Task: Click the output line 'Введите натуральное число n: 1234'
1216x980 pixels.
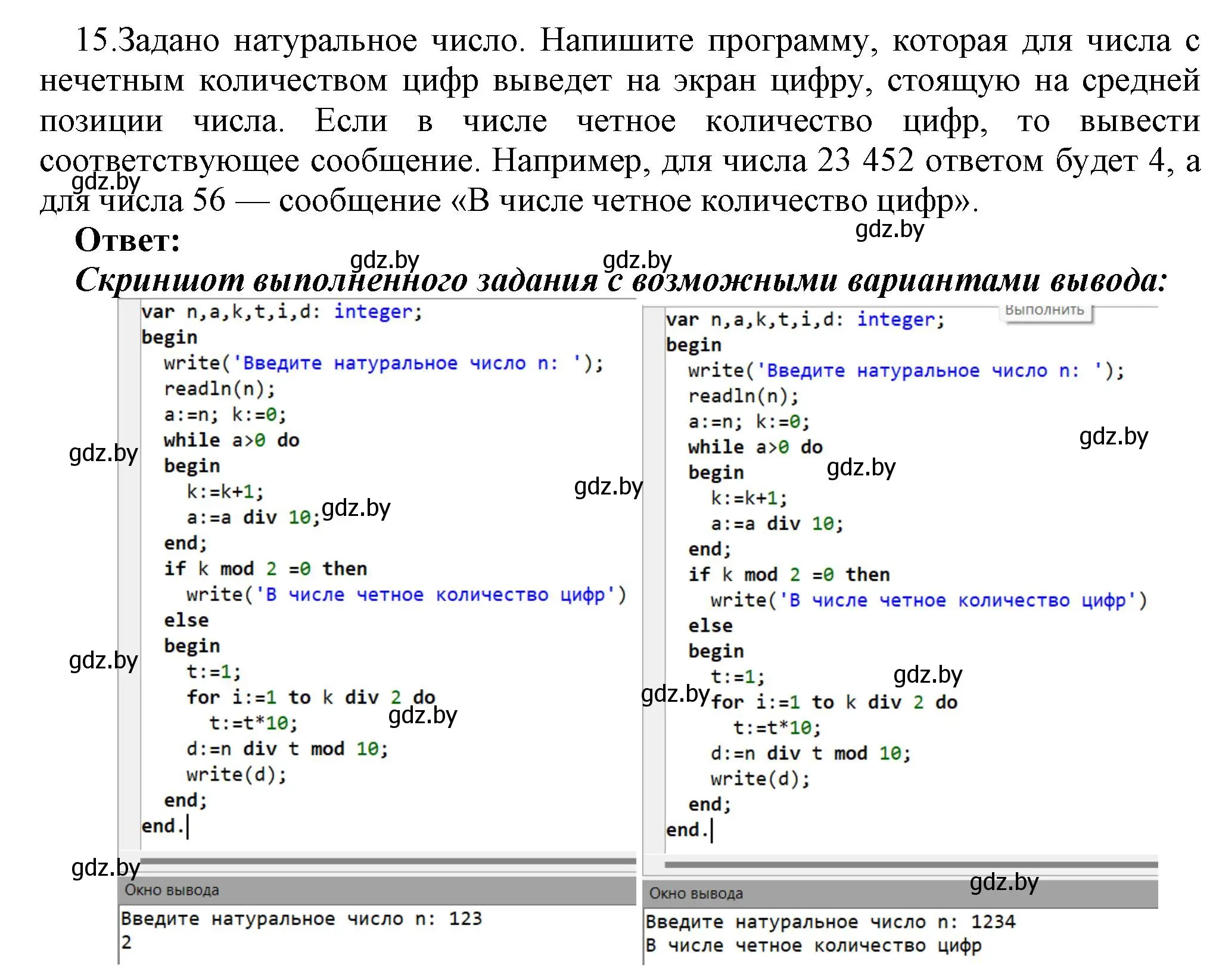Action: click(831, 922)
